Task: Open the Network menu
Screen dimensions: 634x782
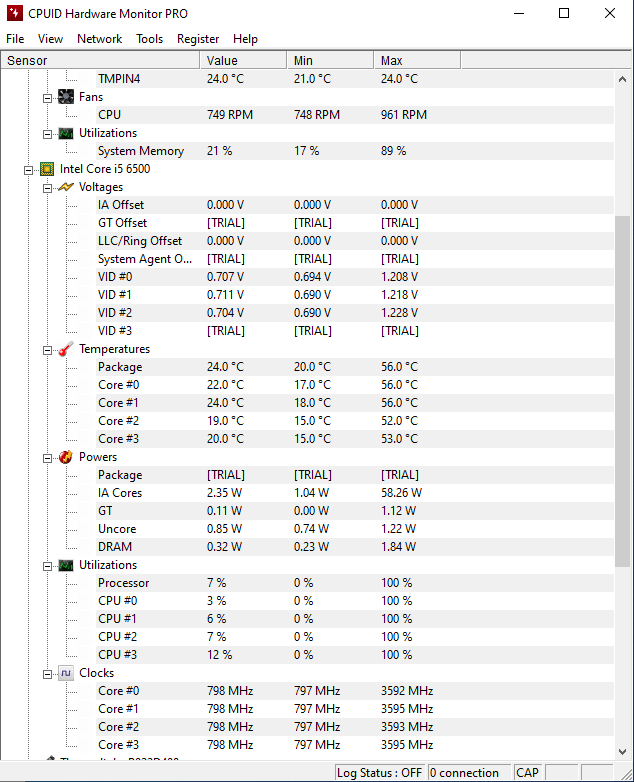Action: click(x=99, y=39)
